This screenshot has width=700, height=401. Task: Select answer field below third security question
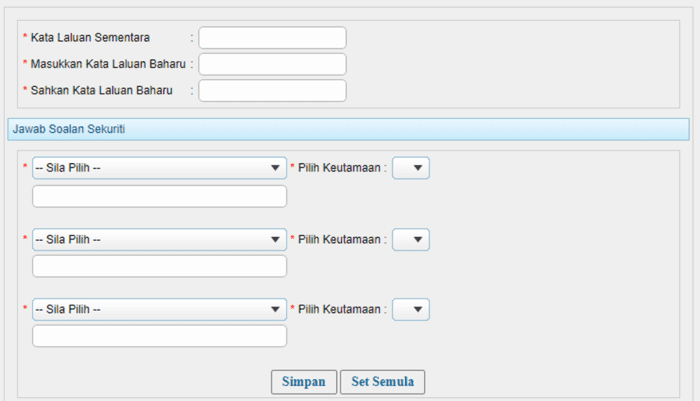click(159, 336)
